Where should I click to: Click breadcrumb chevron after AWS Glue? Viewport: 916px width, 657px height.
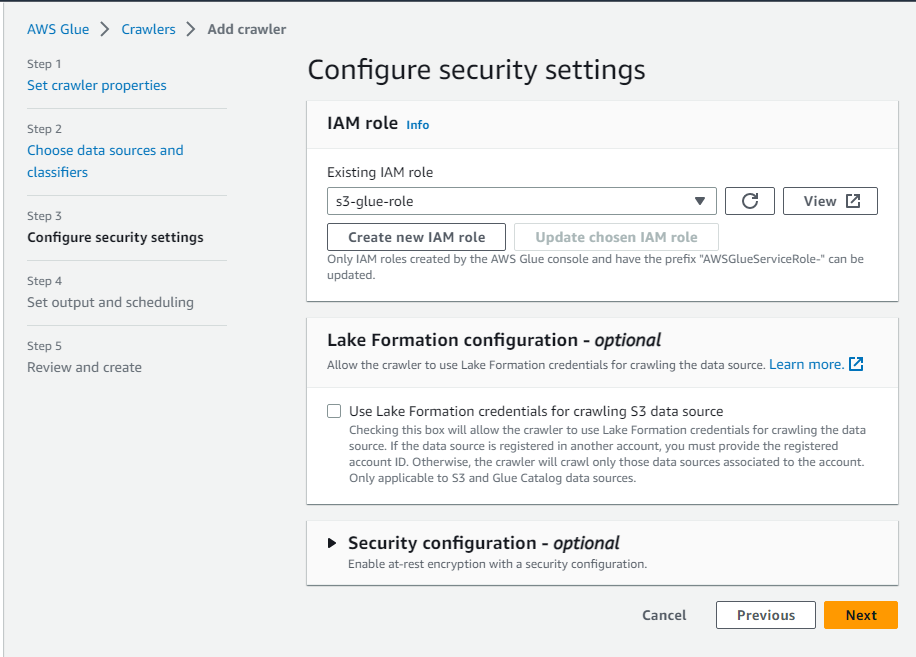coord(105,29)
